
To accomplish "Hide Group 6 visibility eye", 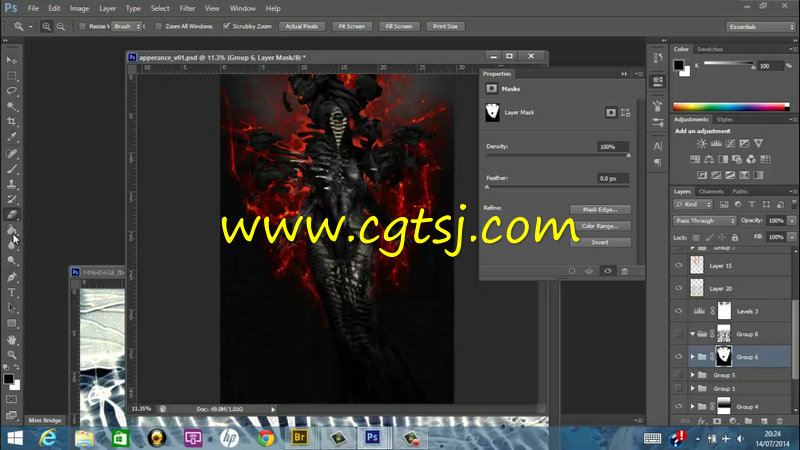I will (x=679, y=357).
